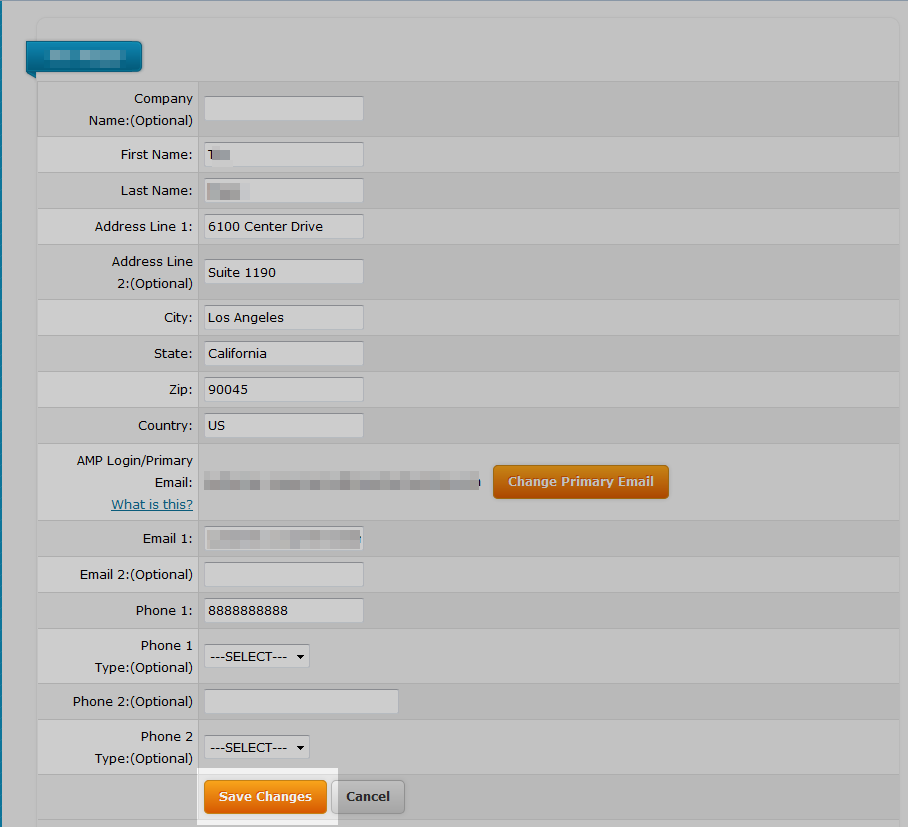Focus the empty Email 2 optional field
Viewport: 908px width, 827px height.
click(x=283, y=575)
